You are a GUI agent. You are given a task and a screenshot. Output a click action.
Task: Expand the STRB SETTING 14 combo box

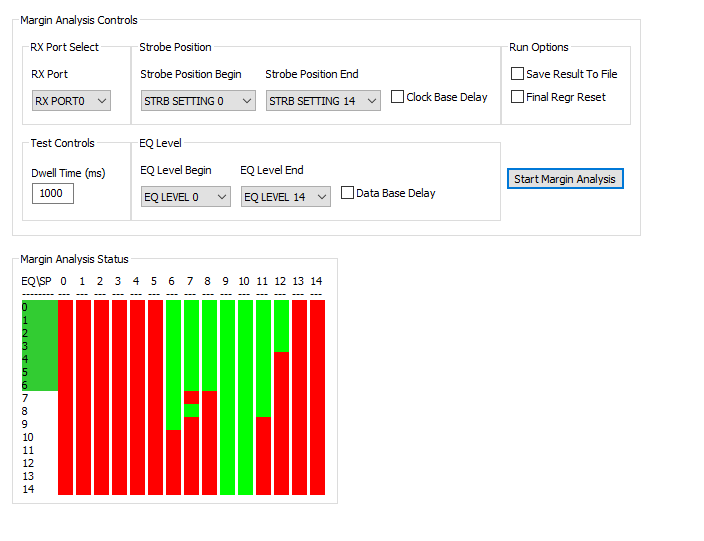coord(323,101)
